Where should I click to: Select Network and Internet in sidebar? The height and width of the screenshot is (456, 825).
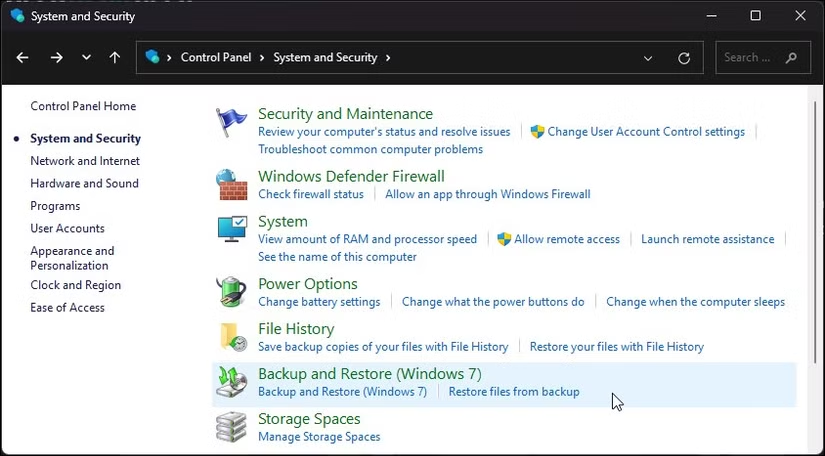coord(85,161)
